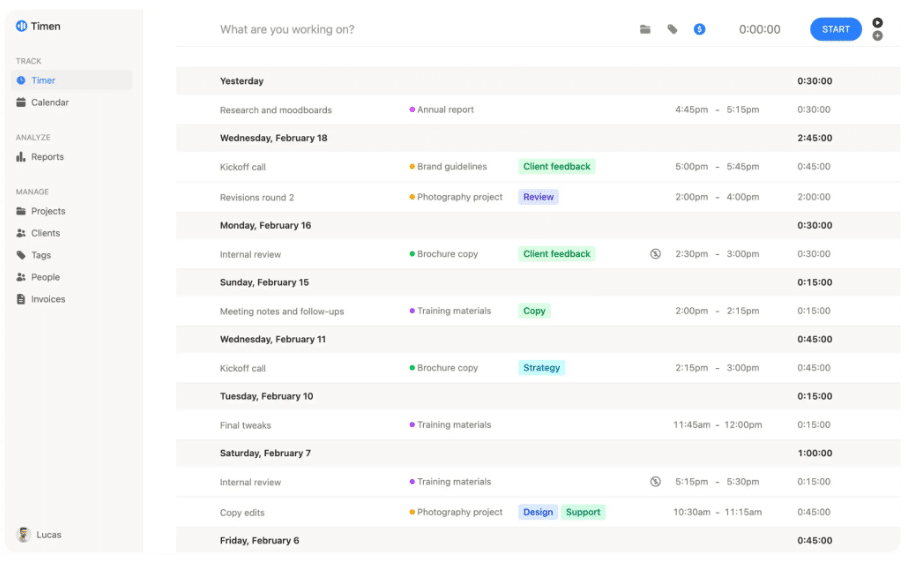The image size is (909, 580).
Task: Click the Annual report project label
Action: (445, 110)
